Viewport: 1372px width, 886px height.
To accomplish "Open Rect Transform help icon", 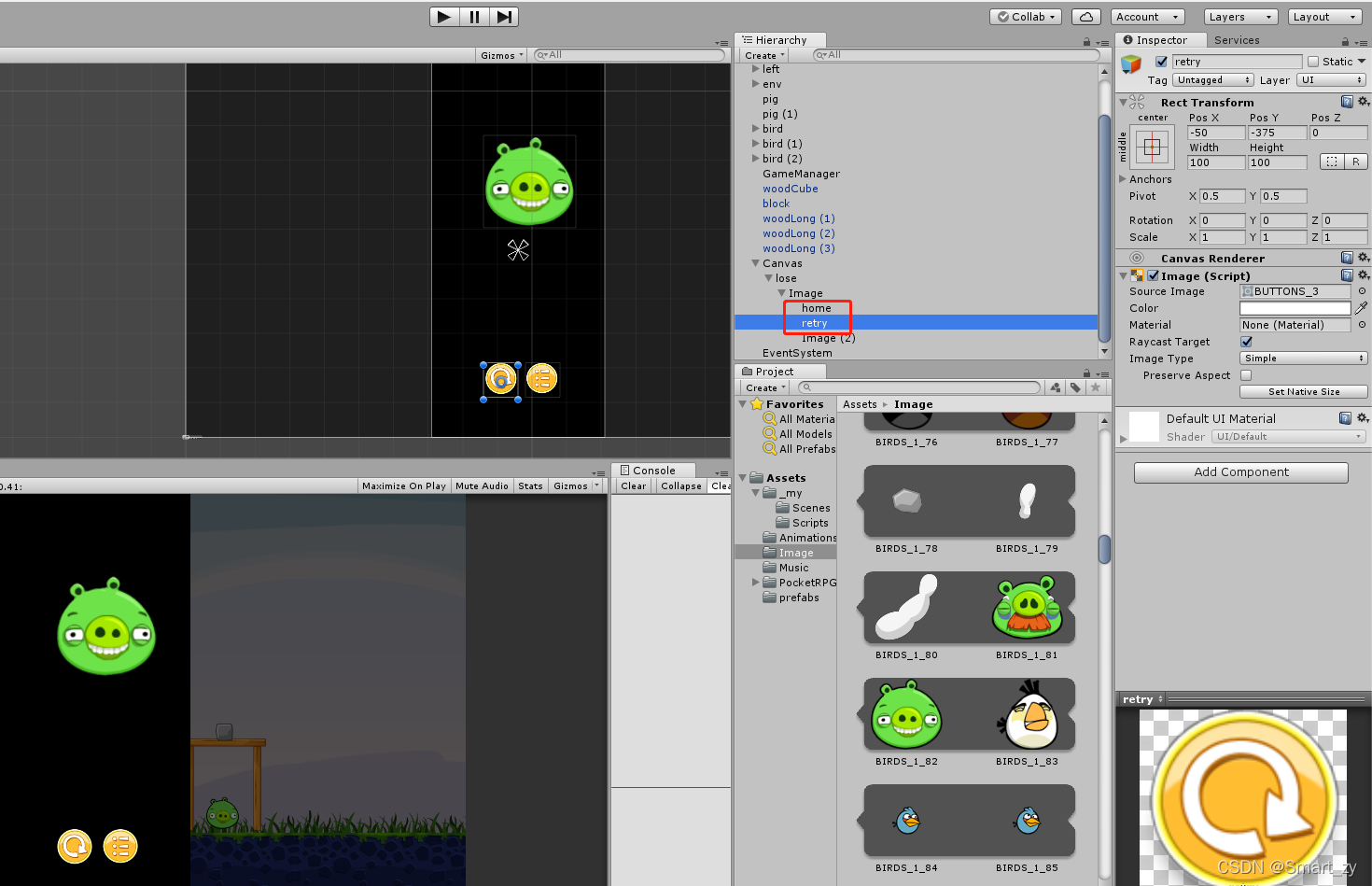I will pos(1347,102).
